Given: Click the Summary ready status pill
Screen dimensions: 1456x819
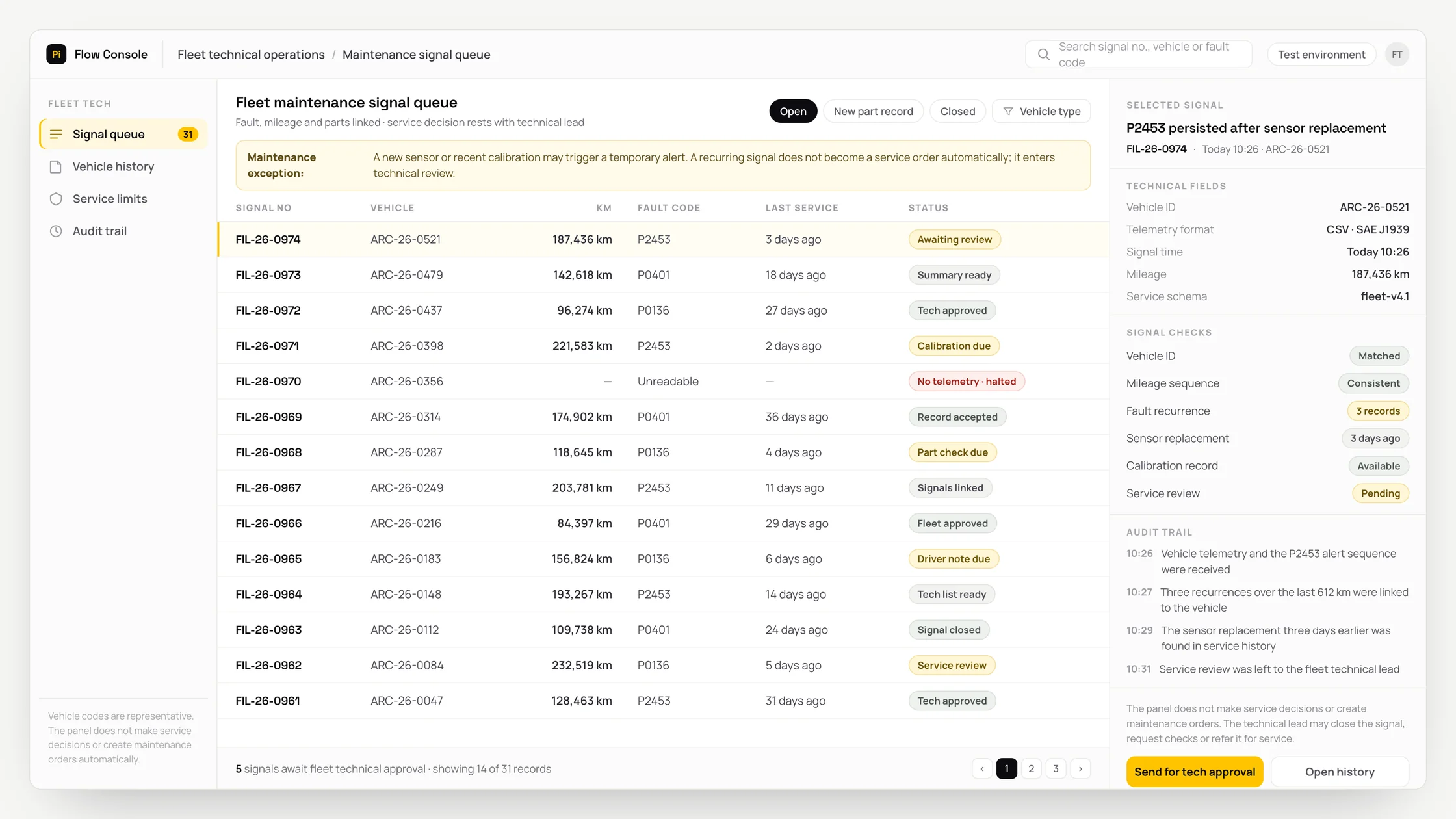Looking at the screenshot, I should pyautogui.click(x=954, y=275).
